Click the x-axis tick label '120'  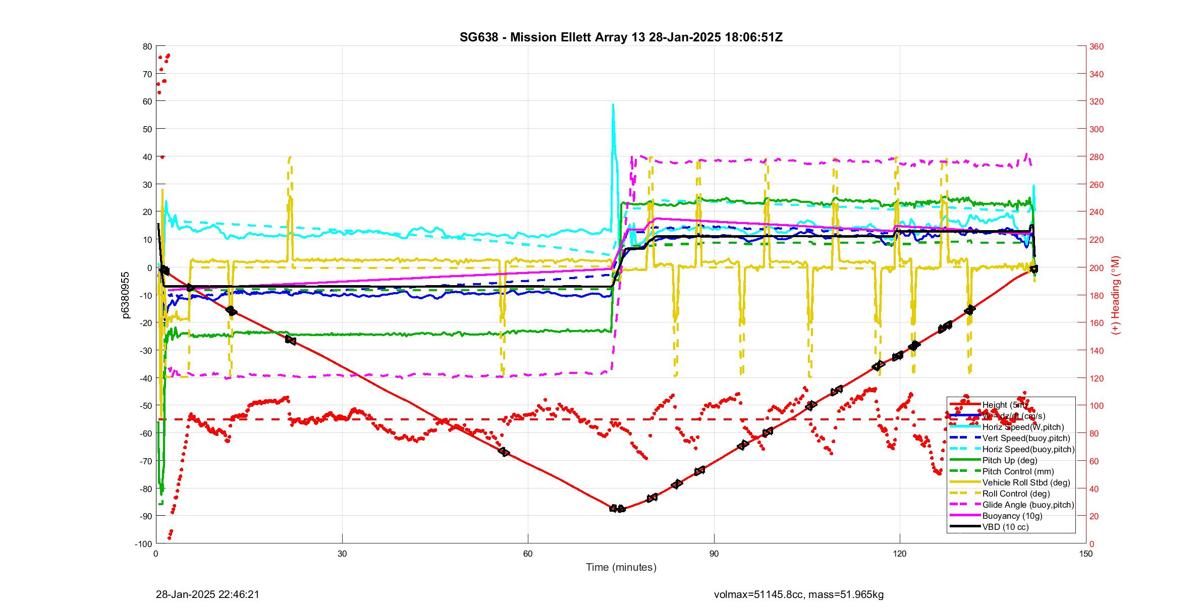(899, 553)
